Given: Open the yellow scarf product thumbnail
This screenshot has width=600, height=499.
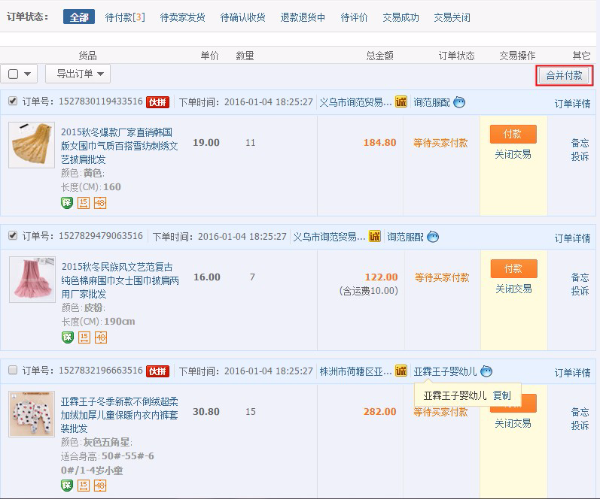Looking at the screenshot, I should coord(31,146).
